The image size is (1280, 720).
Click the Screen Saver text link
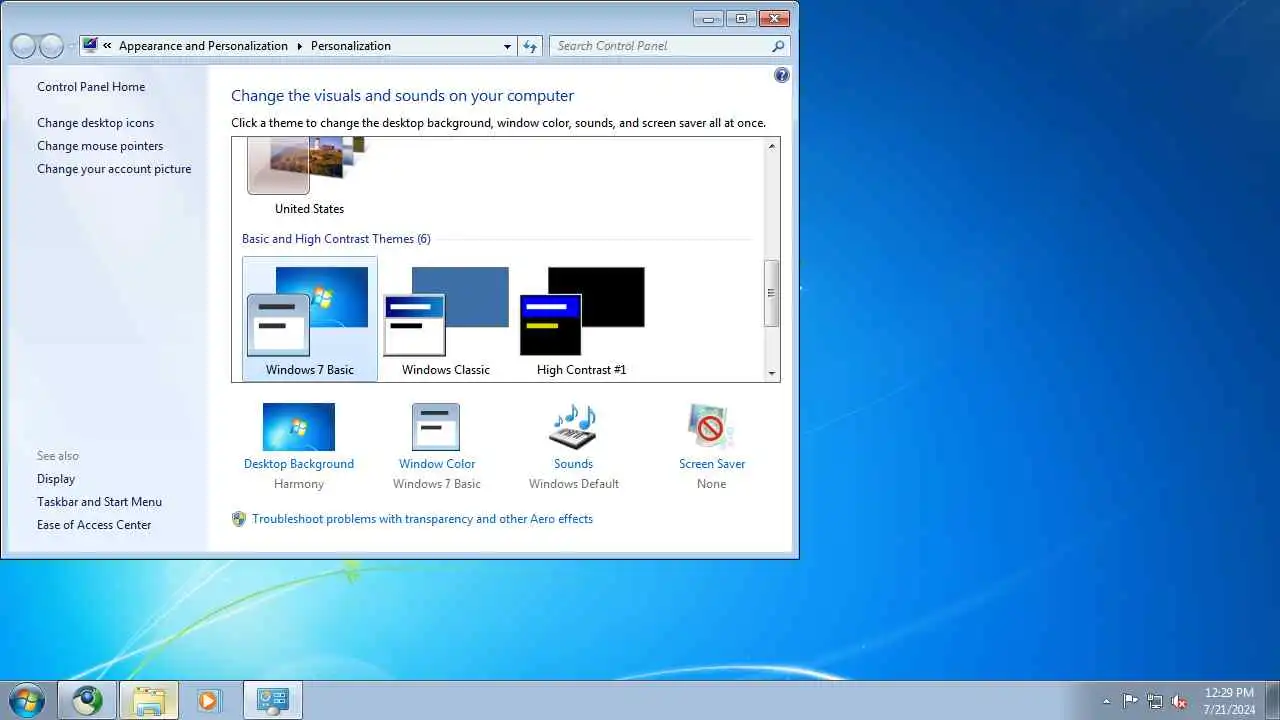click(x=712, y=464)
